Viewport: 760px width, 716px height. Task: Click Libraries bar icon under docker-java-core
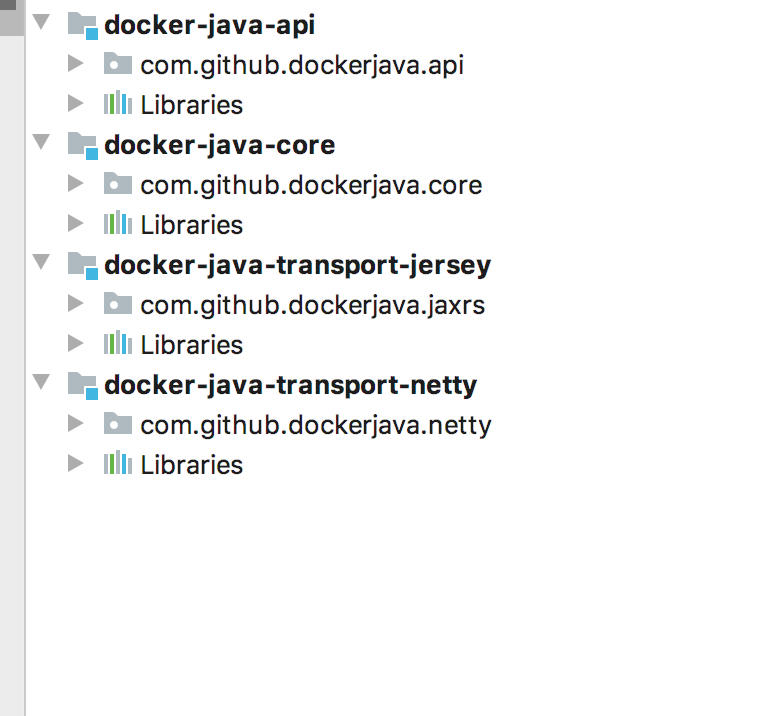point(118,223)
